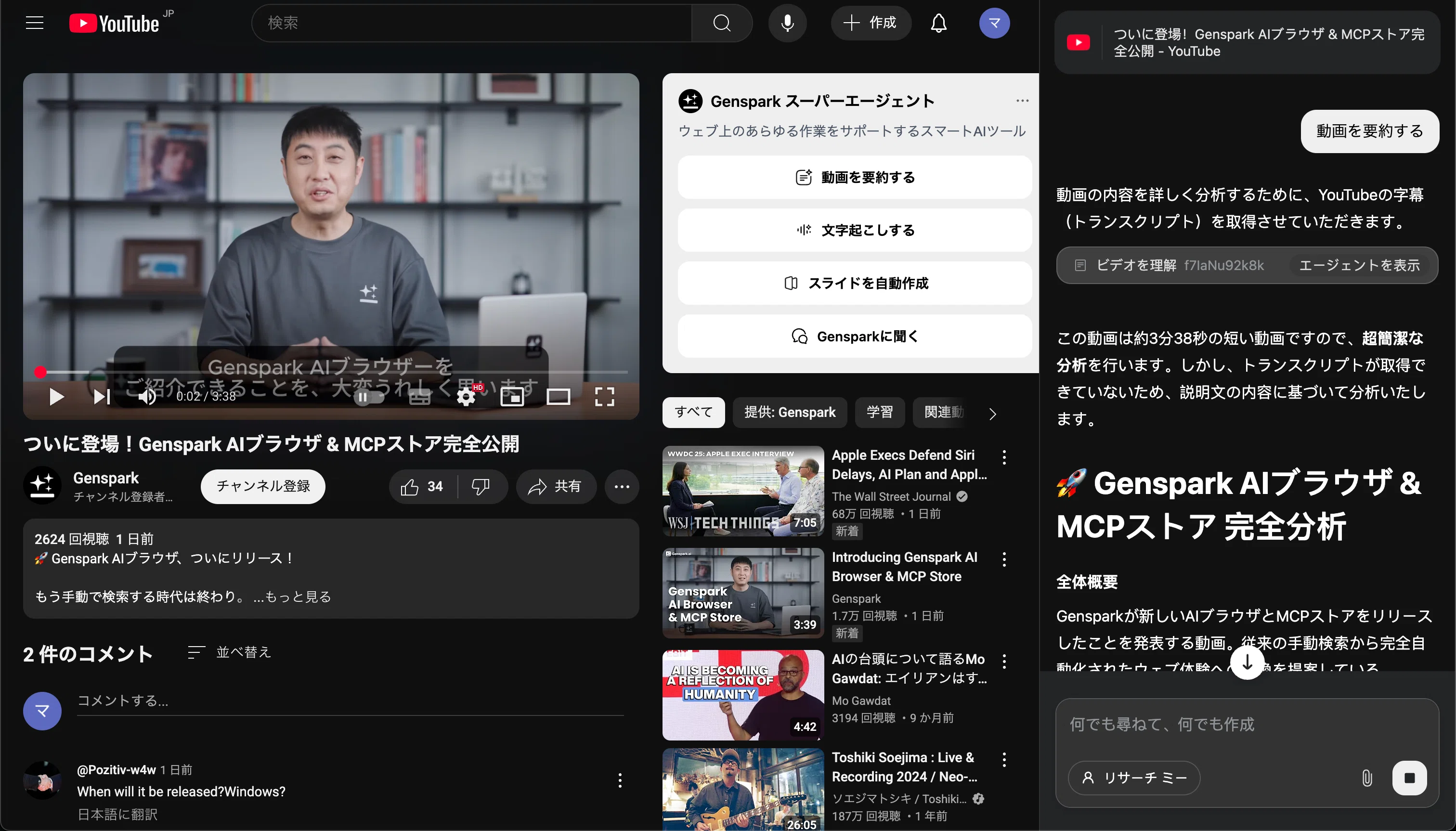This screenshot has height=831, width=1456.
Task: Stop generation with the square stop button
Action: [1409, 778]
